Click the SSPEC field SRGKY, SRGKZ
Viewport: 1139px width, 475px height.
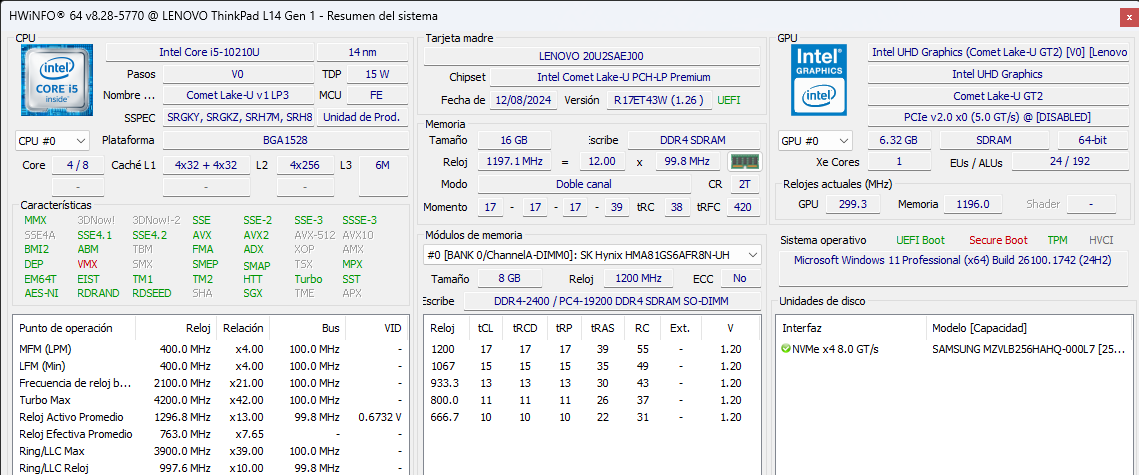click(238, 117)
